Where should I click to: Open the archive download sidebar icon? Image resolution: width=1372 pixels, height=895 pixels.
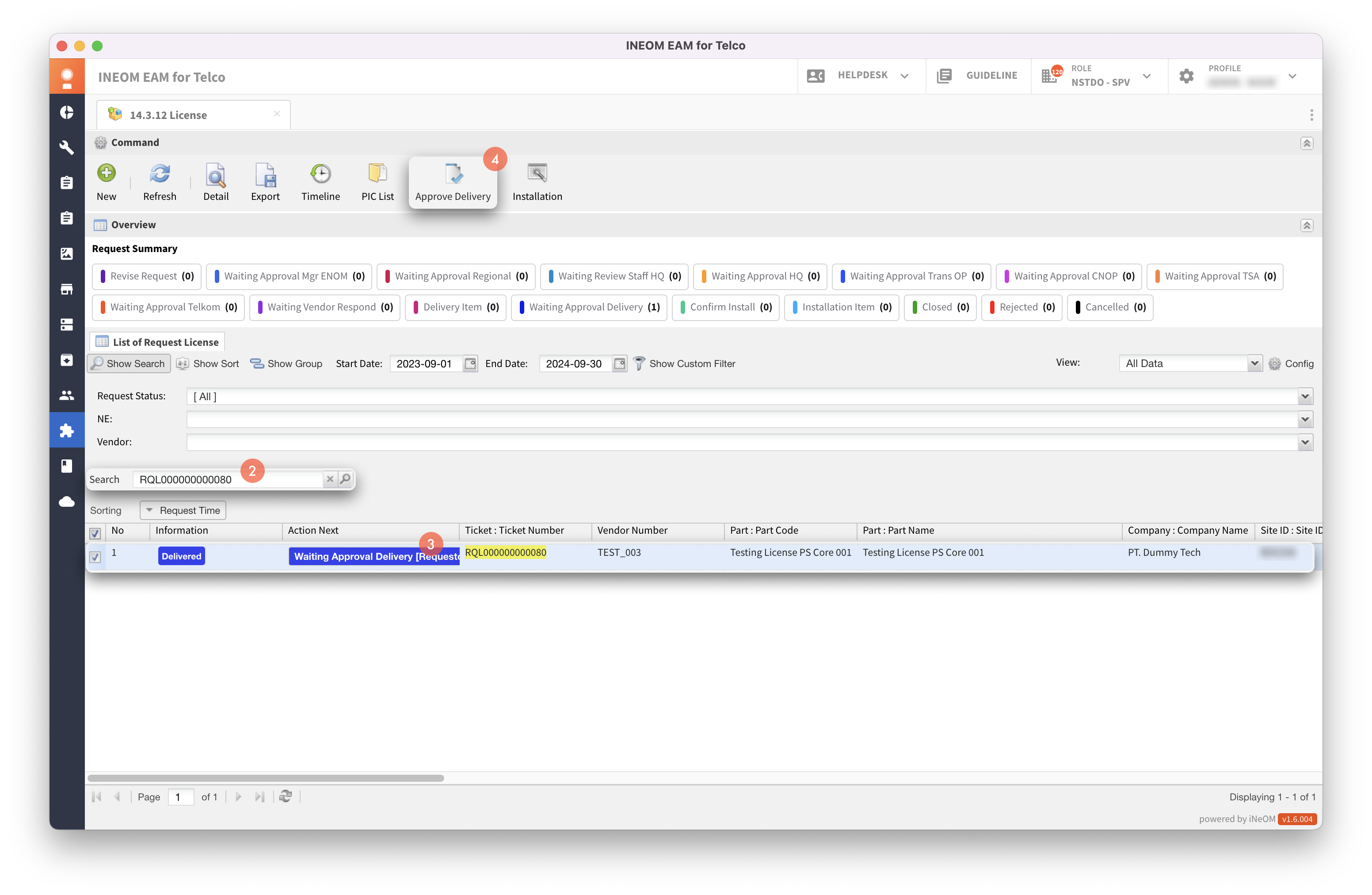[x=67, y=360]
